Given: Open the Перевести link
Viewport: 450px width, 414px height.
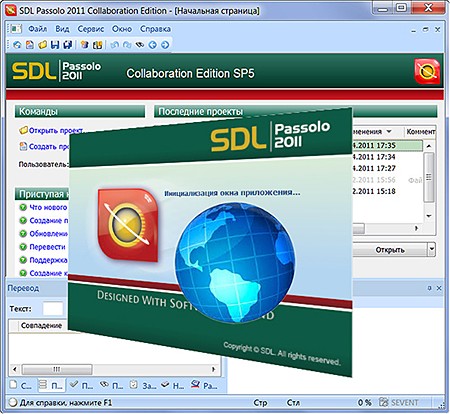Looking at the screenshot, I should click(47, 247).
